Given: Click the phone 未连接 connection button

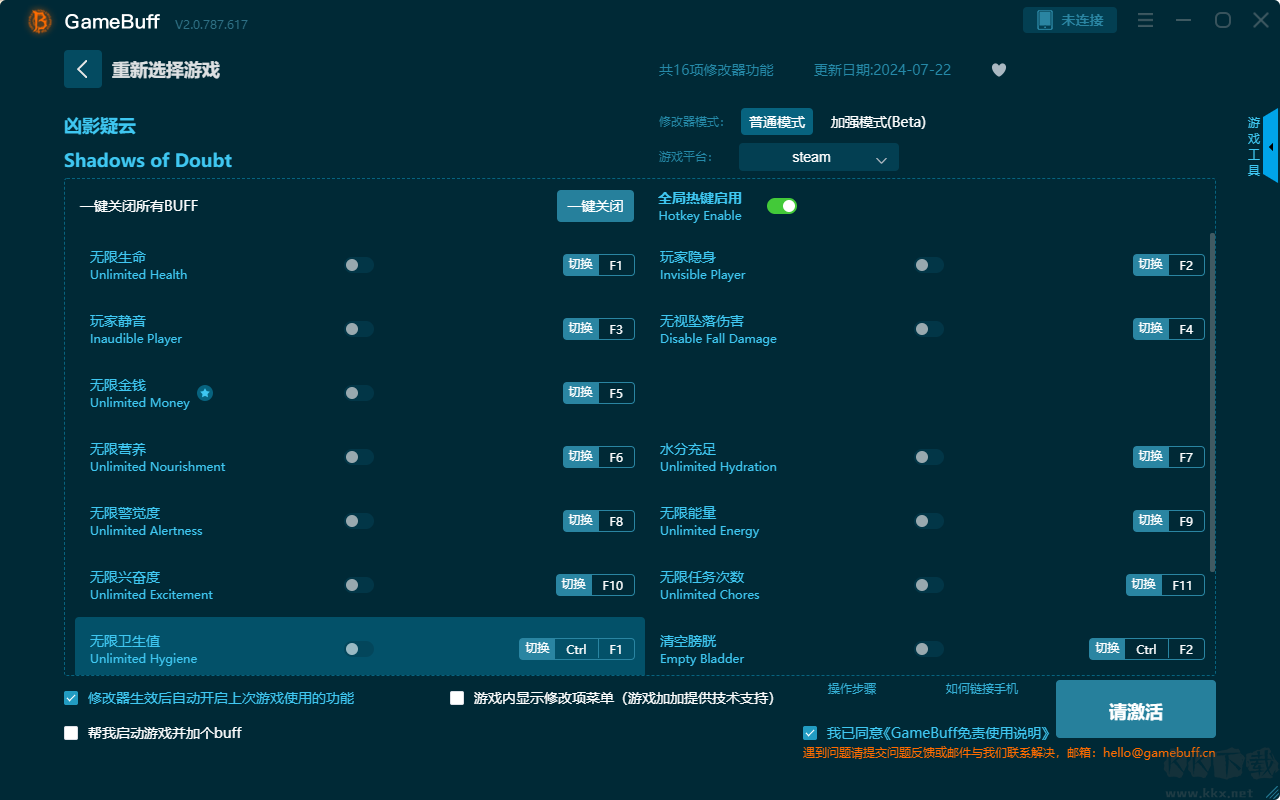Looking at the screenshot, I should (1070, 20).
